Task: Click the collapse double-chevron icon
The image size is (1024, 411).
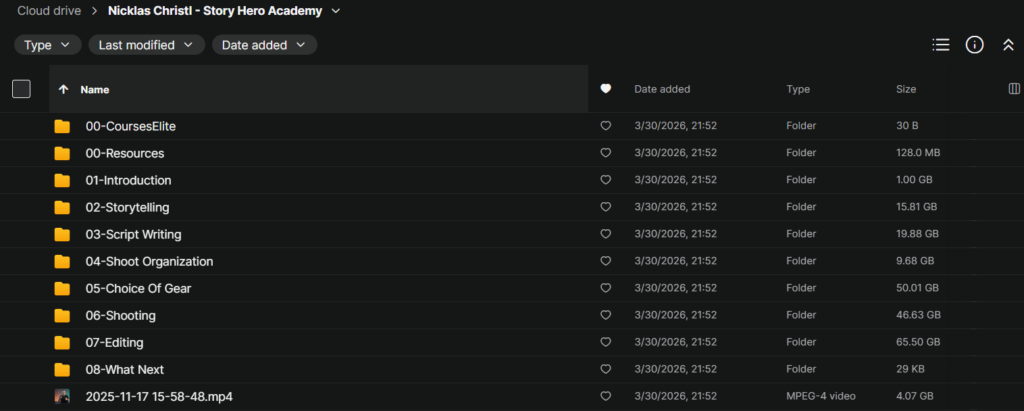Action: (1008, 45)
